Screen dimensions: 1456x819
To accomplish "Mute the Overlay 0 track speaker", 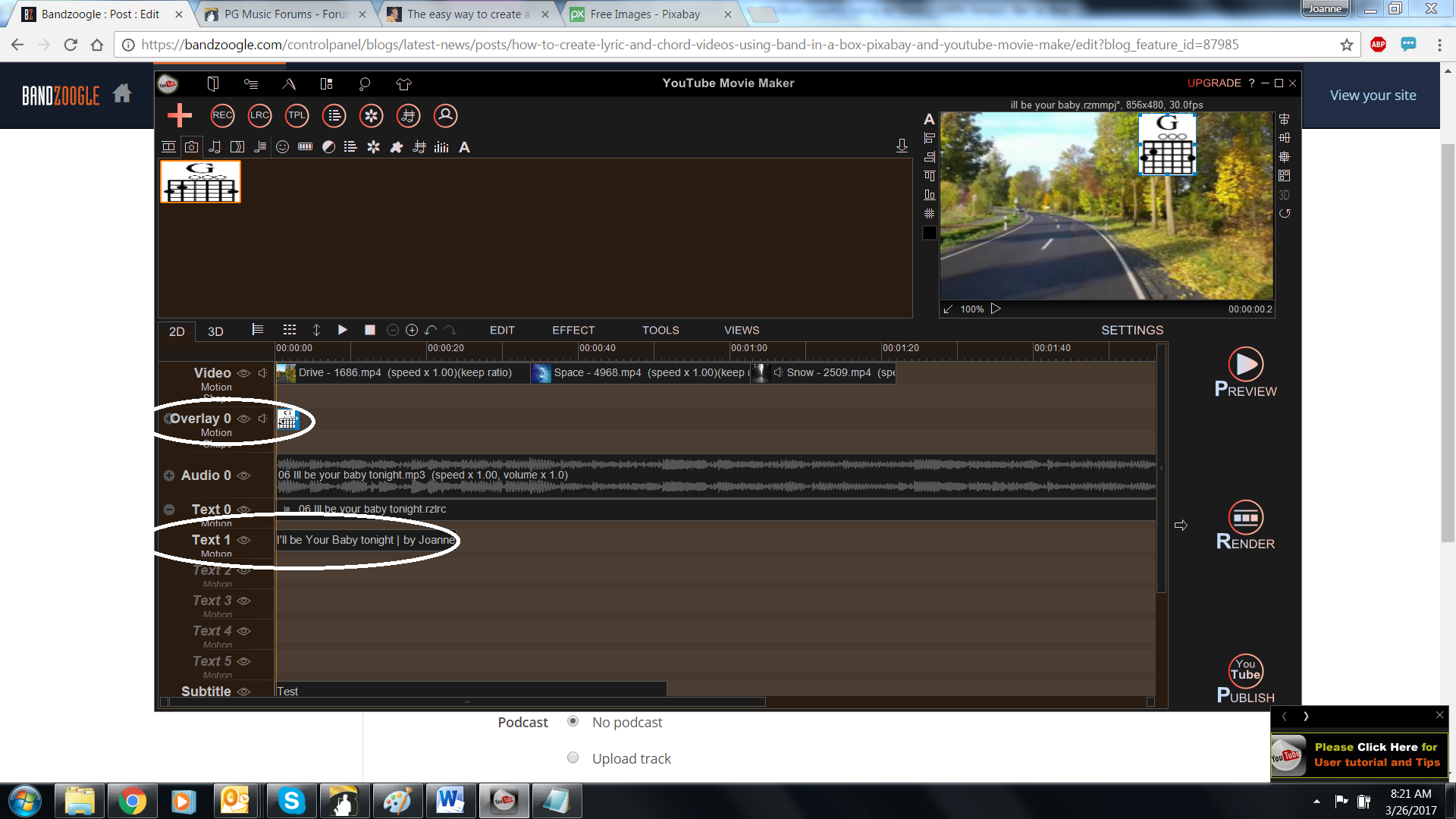I will click(263, 419).
